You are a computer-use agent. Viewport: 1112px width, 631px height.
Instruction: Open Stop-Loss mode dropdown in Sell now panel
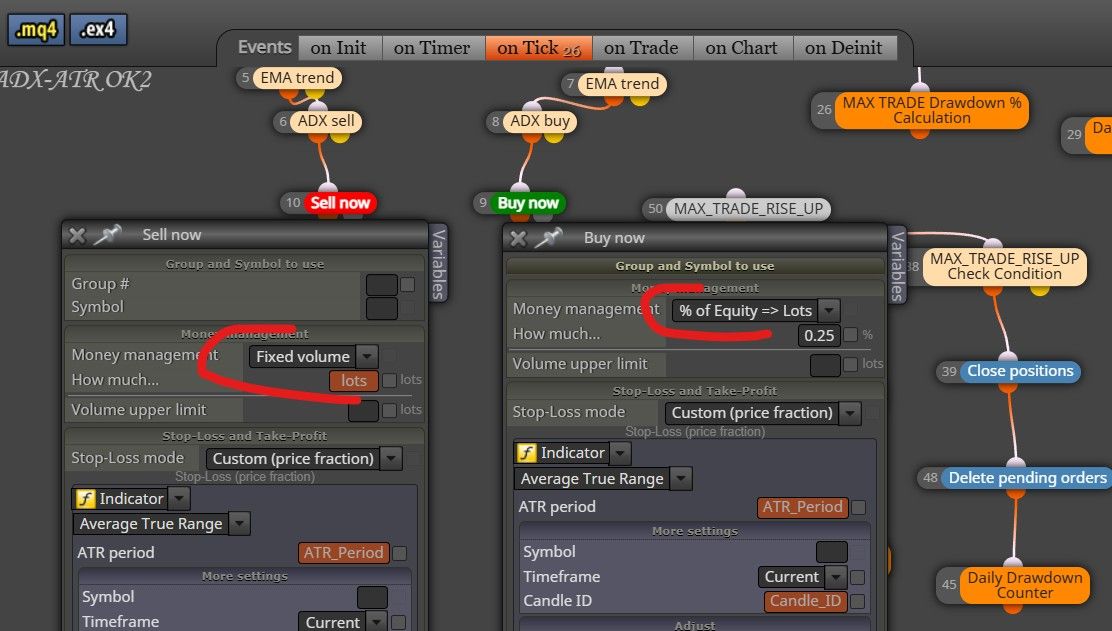click(304, 459)
